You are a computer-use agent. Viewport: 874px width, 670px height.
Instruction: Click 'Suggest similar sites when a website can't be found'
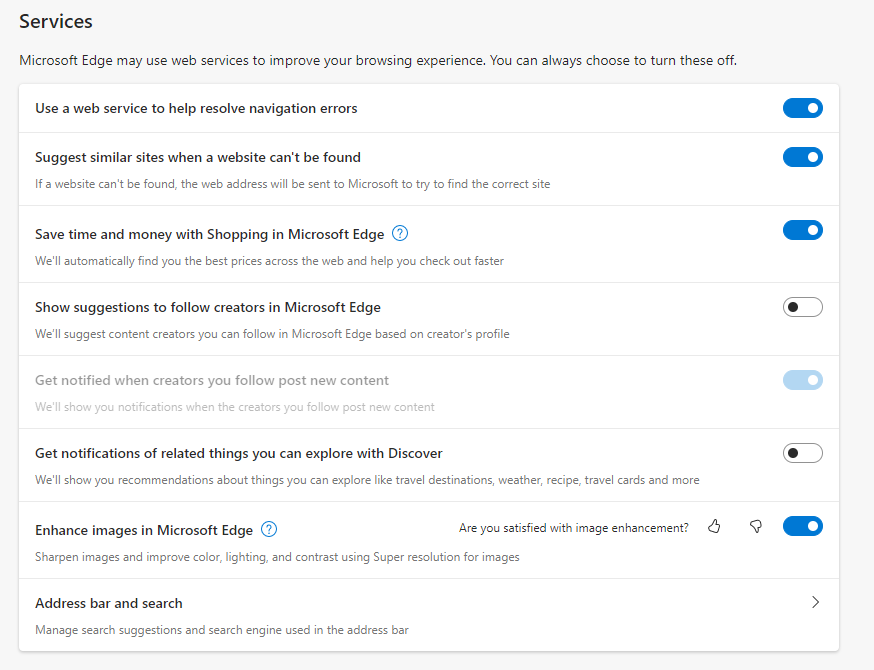198,157
